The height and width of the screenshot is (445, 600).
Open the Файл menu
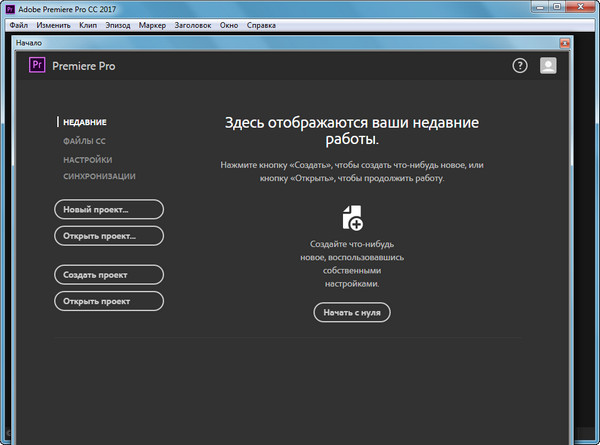(19, 23)
